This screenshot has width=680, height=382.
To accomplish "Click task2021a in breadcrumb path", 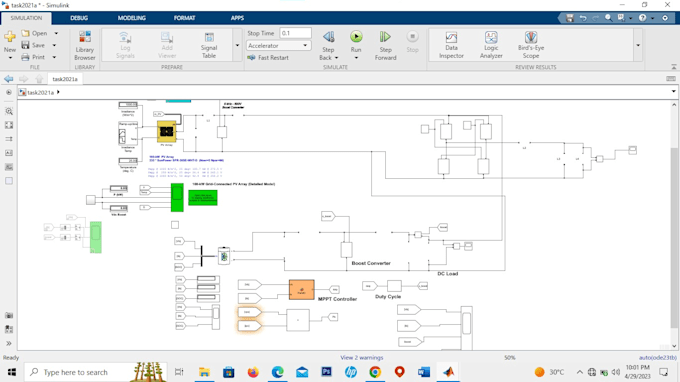I will pyautogui.click(x=40, y=92).
